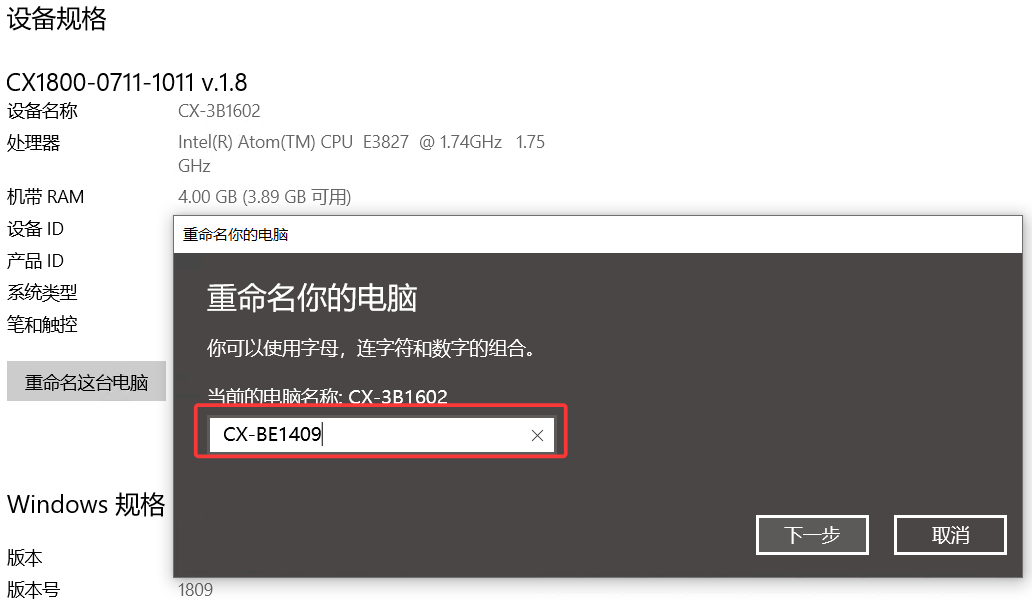Clear the computer name with the X icon

537,435
